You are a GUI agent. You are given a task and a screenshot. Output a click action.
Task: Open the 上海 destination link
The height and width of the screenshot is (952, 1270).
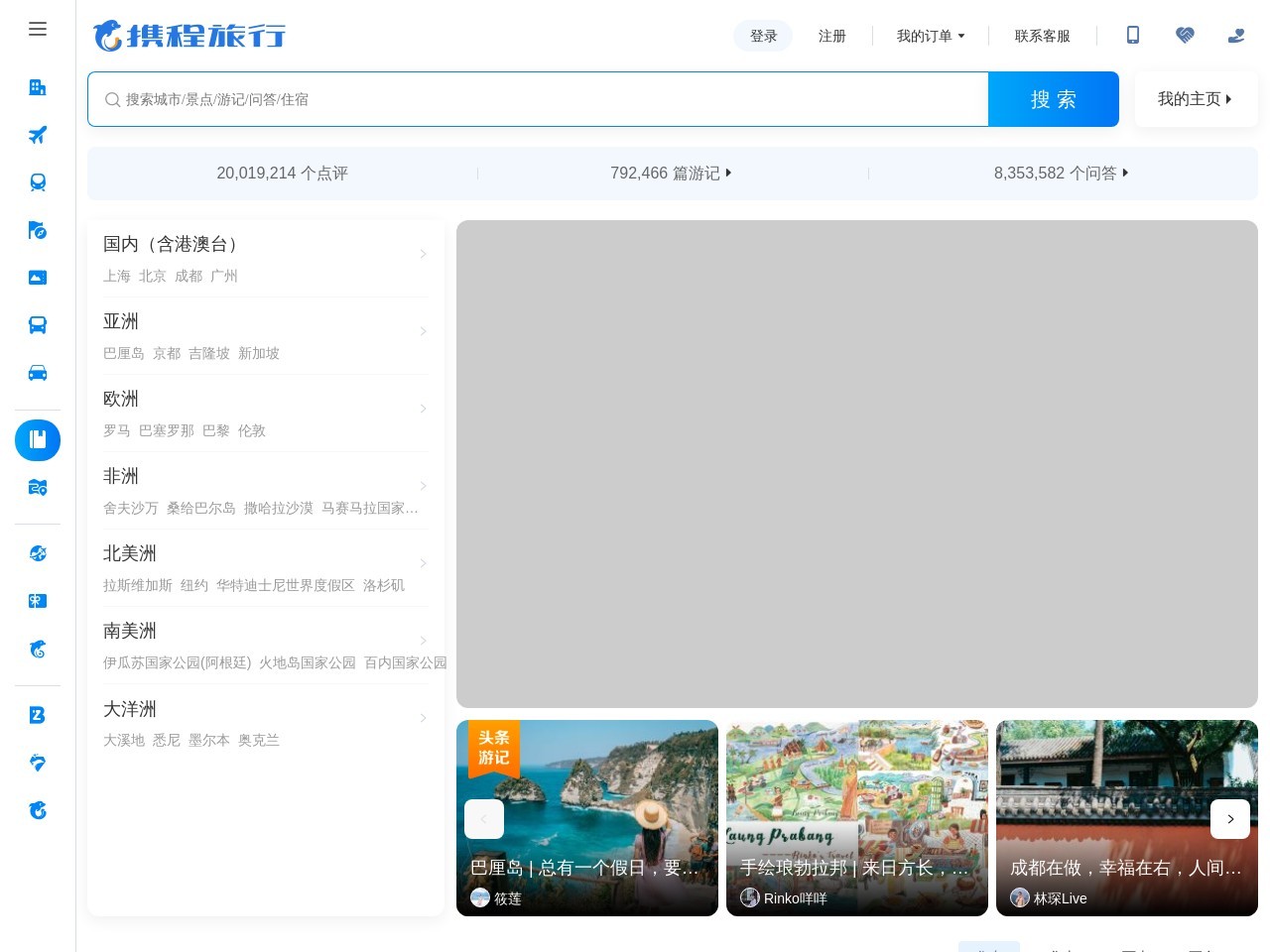pyautogui.click(x=117, y=276)
